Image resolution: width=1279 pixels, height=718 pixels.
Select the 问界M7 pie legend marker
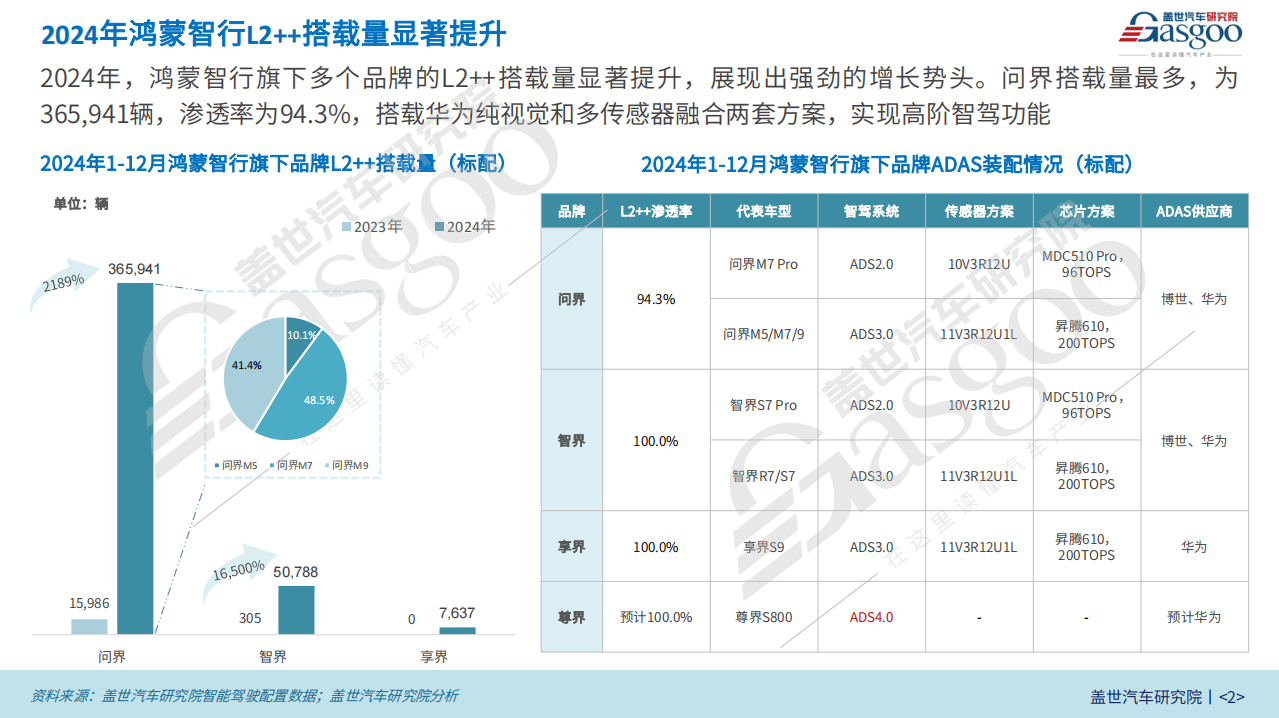tap(272, 465)
